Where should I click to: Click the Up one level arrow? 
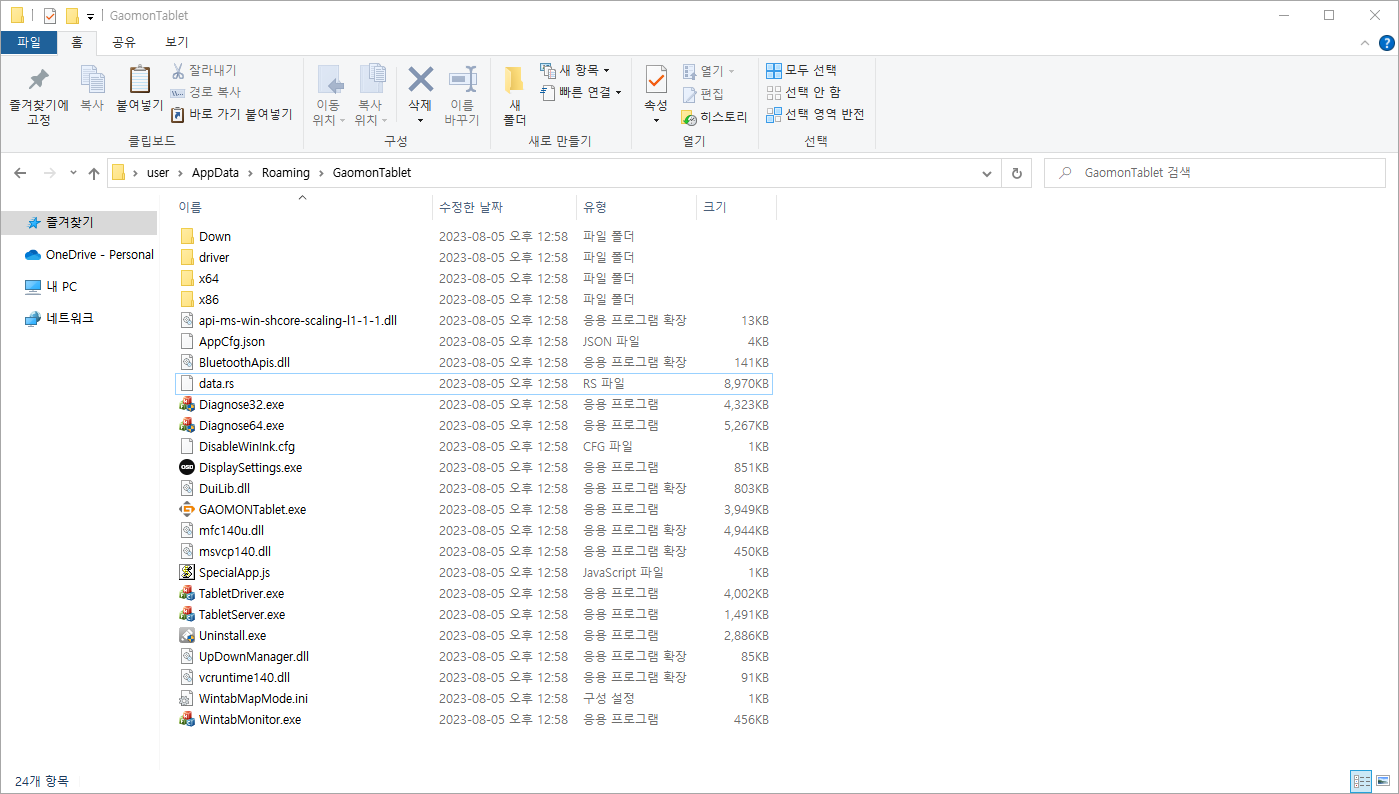[94, 173]
